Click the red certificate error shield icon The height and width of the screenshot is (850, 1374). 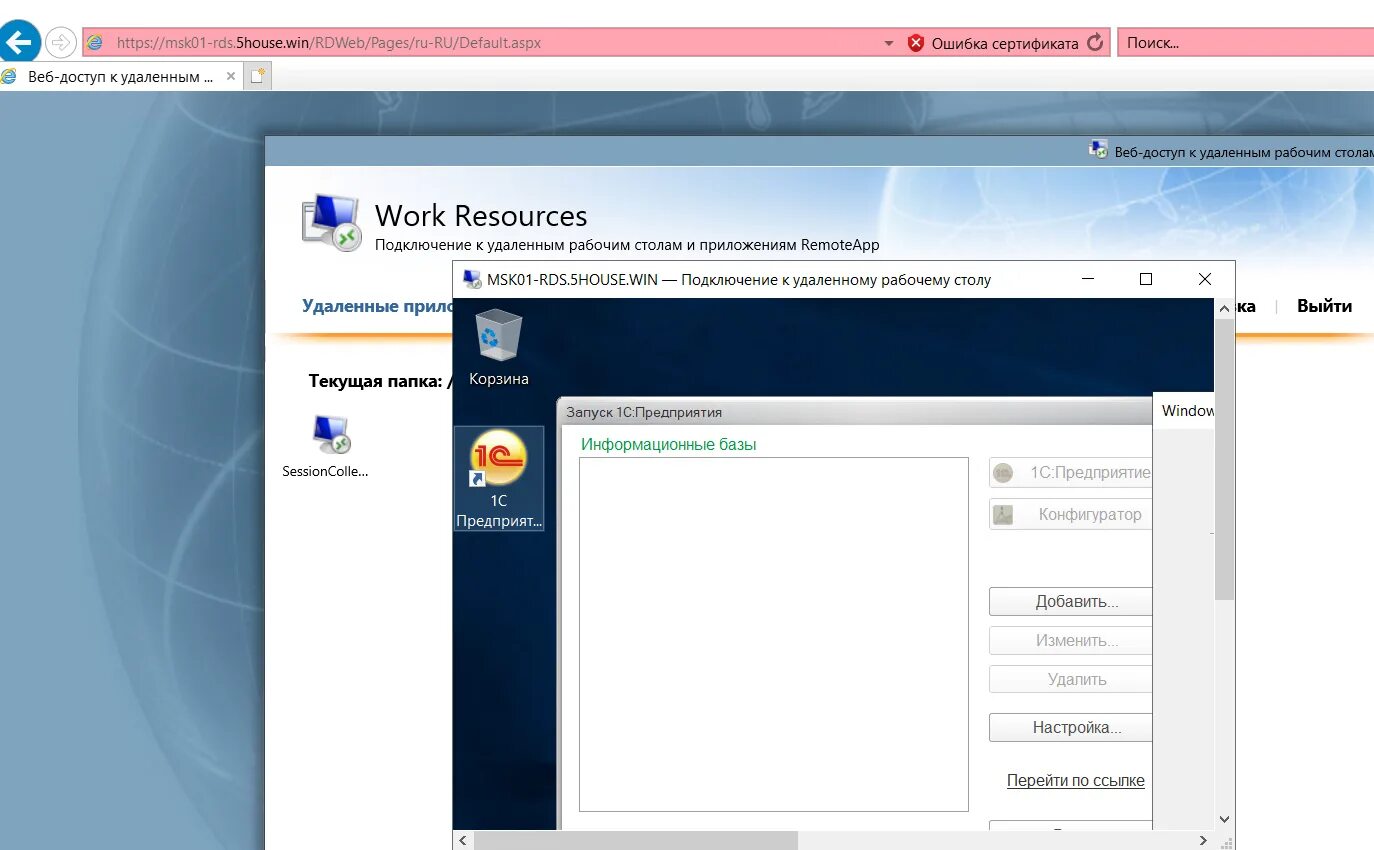pos(915,43)
